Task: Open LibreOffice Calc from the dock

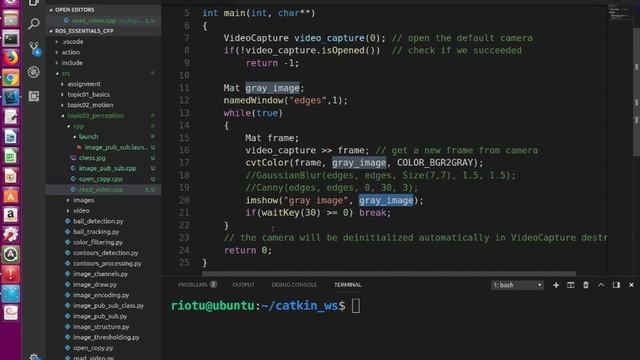Action: pos(11,156)
